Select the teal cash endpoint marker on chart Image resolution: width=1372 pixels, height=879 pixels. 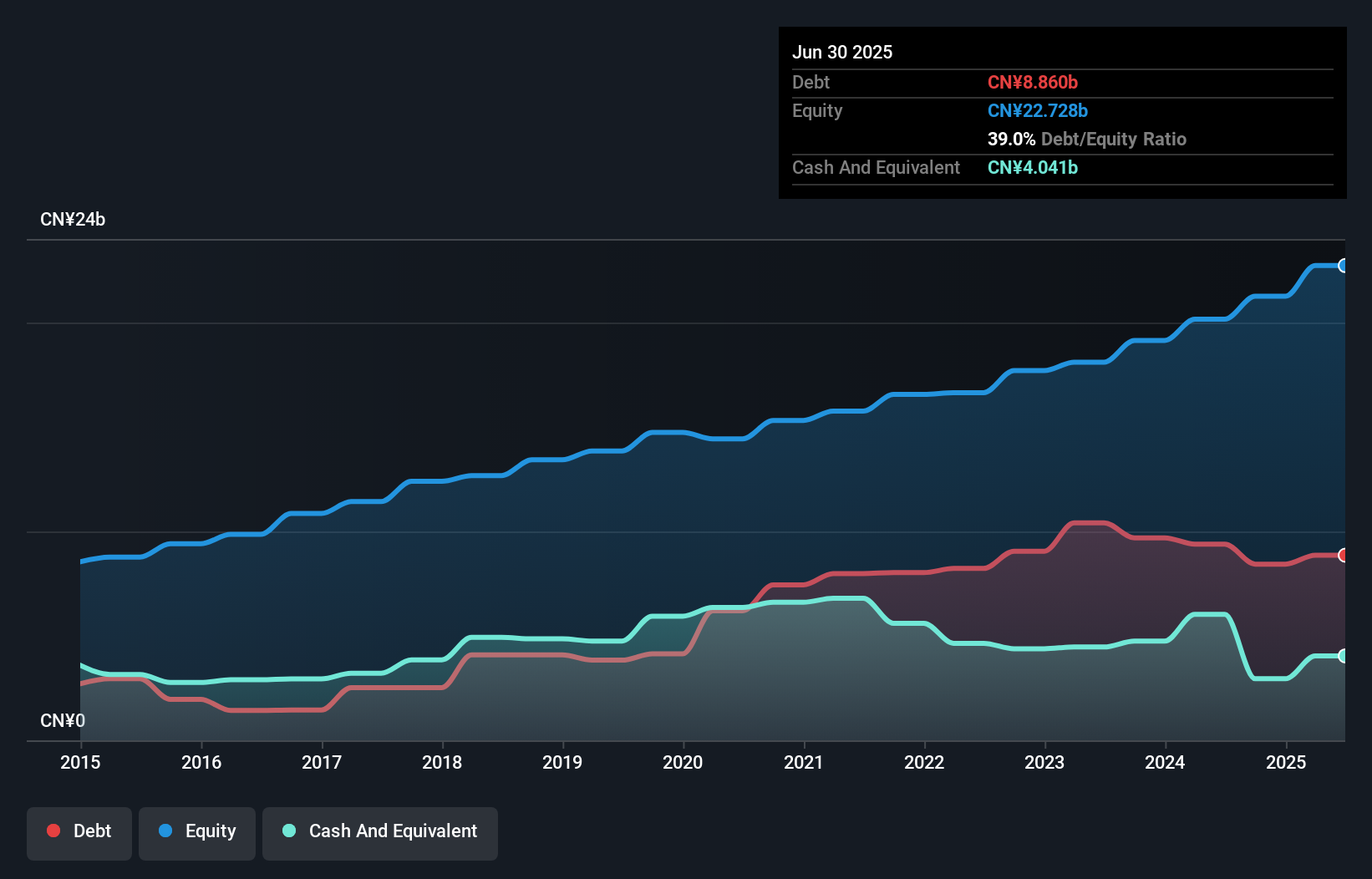[x=1343, y=657]
